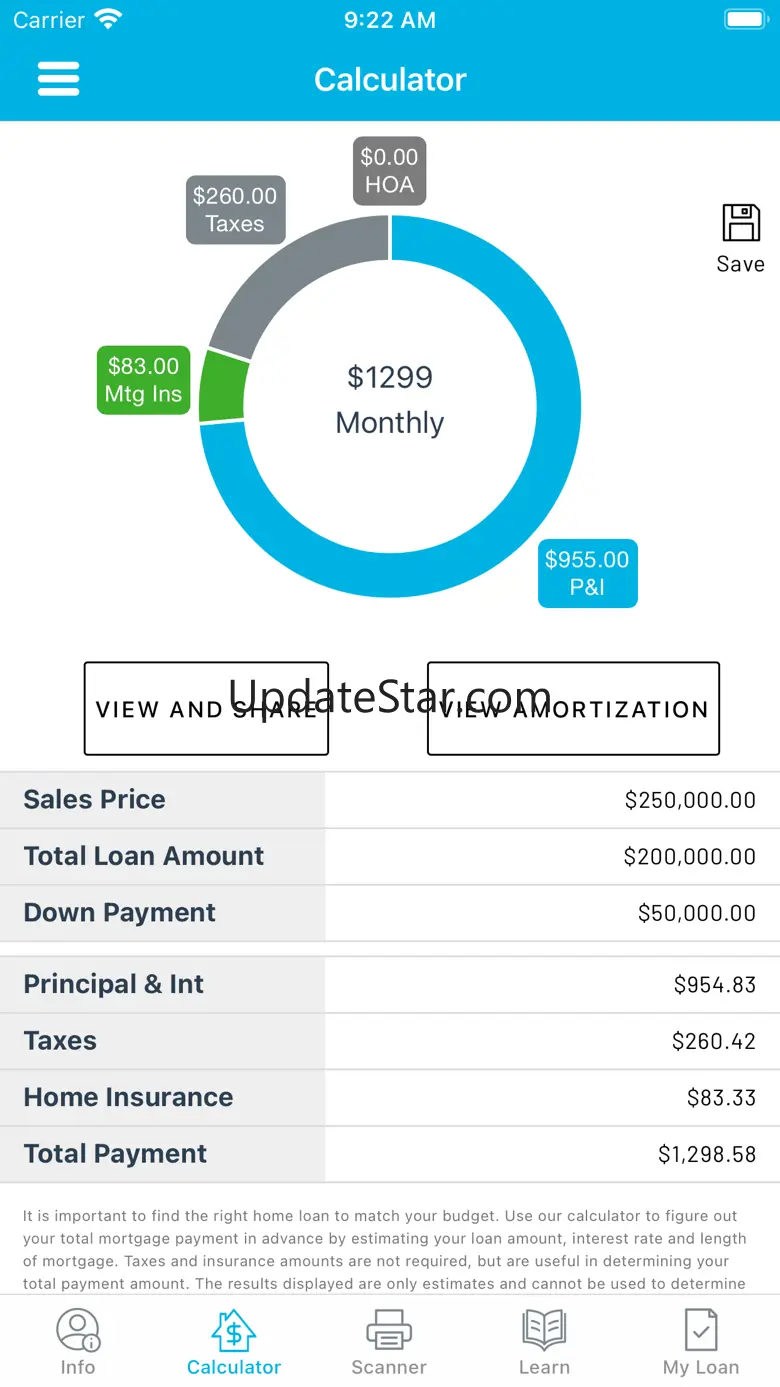Viewport: 780px width, 1387px height.
Task: Tap the $1299 Monthly chart center
Action: click(390, 400)
